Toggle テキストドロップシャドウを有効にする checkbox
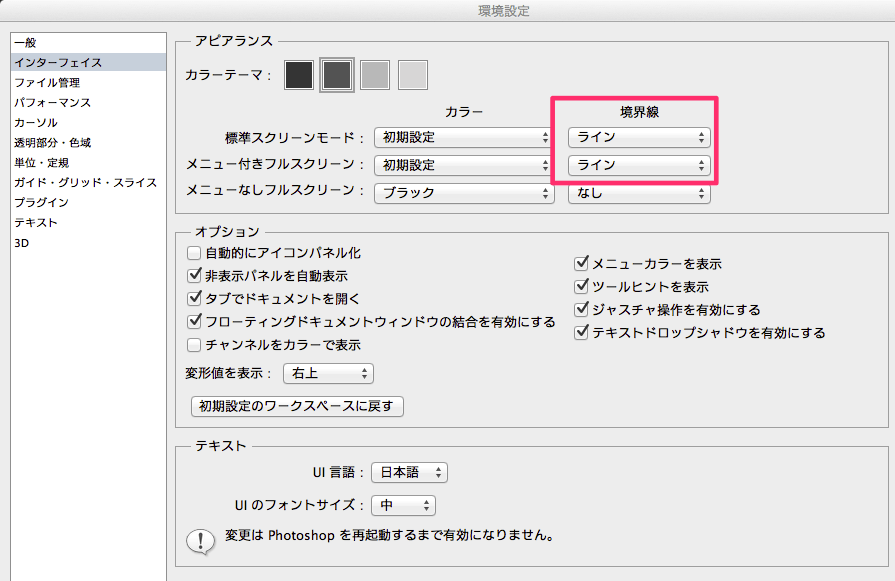The width and height of the screenshot is (895, 581). 581,333
